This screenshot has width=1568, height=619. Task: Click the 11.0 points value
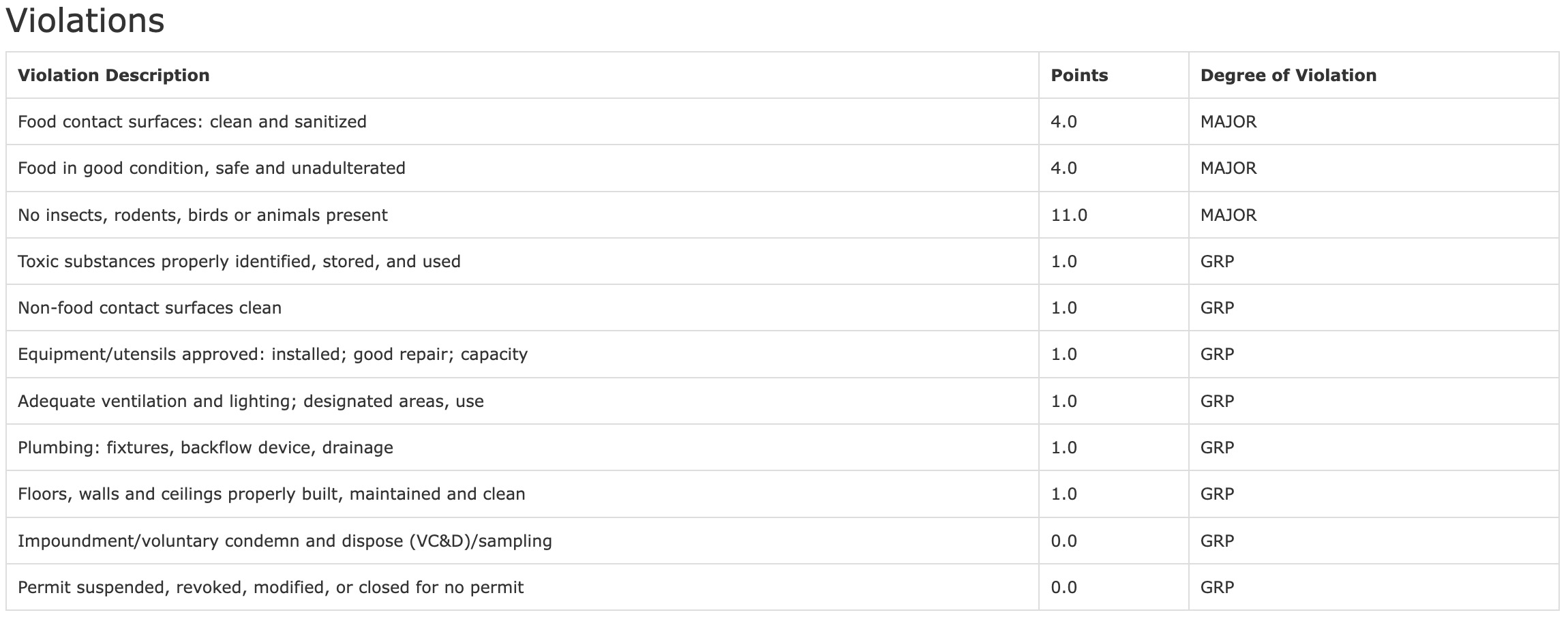point(1069,215)
